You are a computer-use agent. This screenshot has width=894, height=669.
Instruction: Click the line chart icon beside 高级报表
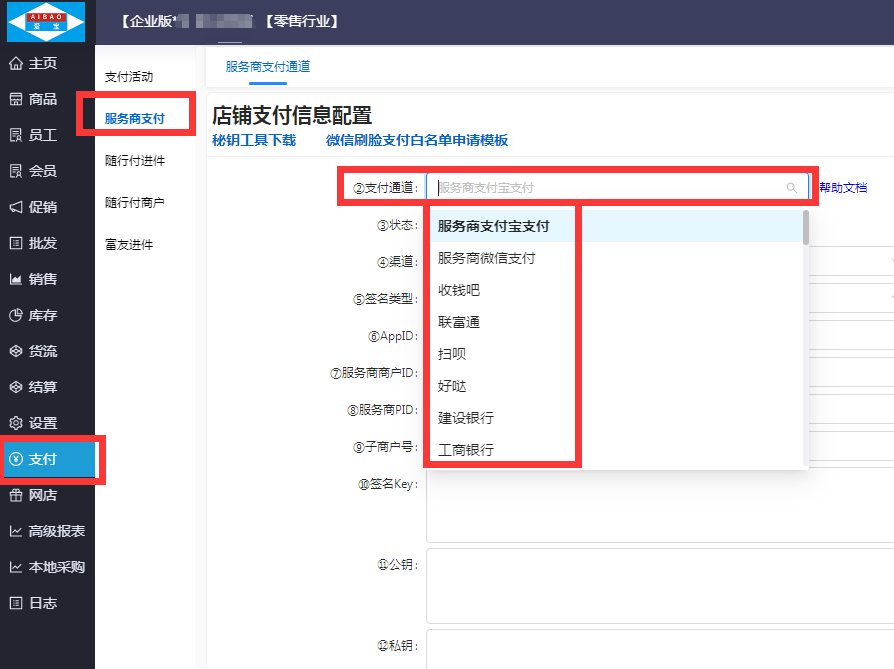pyautogui.click(x=16, y=531)
